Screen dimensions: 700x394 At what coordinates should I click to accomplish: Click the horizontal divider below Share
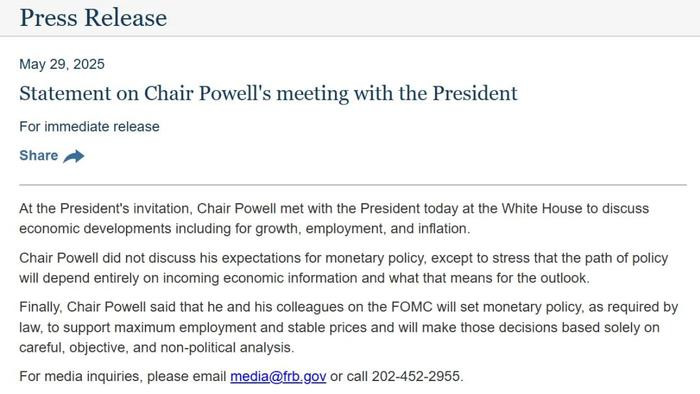pos(353,184)
